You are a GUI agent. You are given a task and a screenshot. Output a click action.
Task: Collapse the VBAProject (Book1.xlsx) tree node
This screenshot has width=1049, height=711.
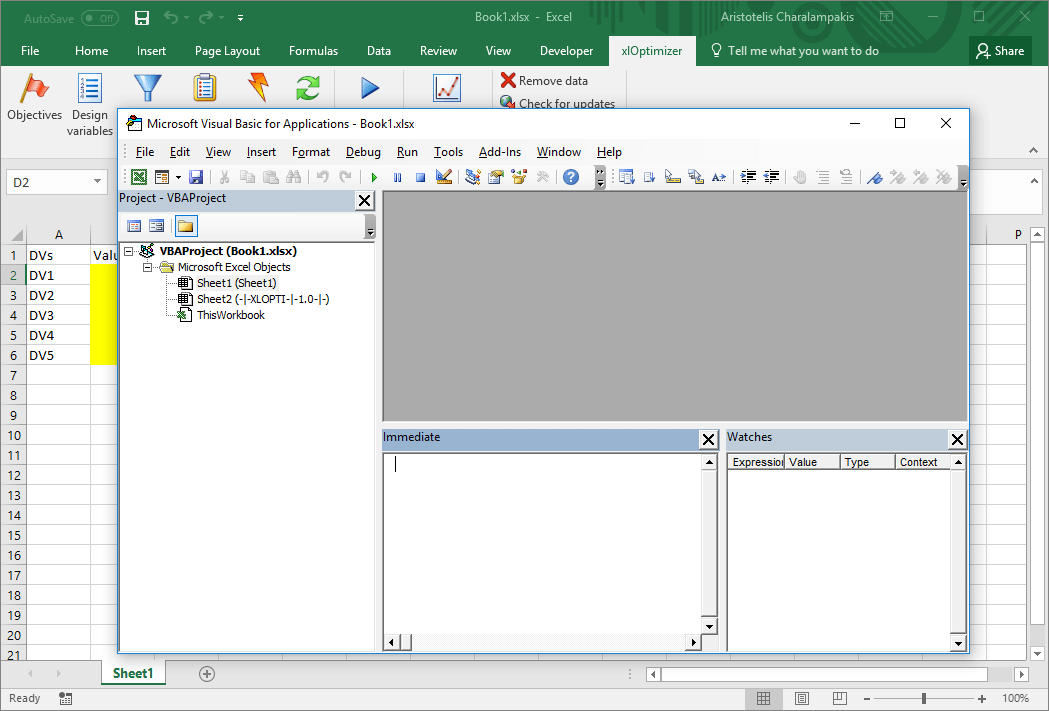(130, 251)
